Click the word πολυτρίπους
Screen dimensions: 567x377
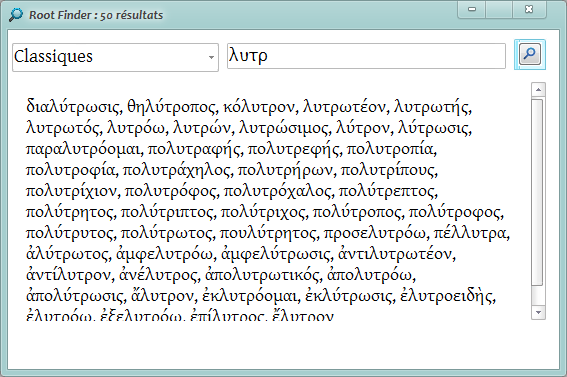387,170
